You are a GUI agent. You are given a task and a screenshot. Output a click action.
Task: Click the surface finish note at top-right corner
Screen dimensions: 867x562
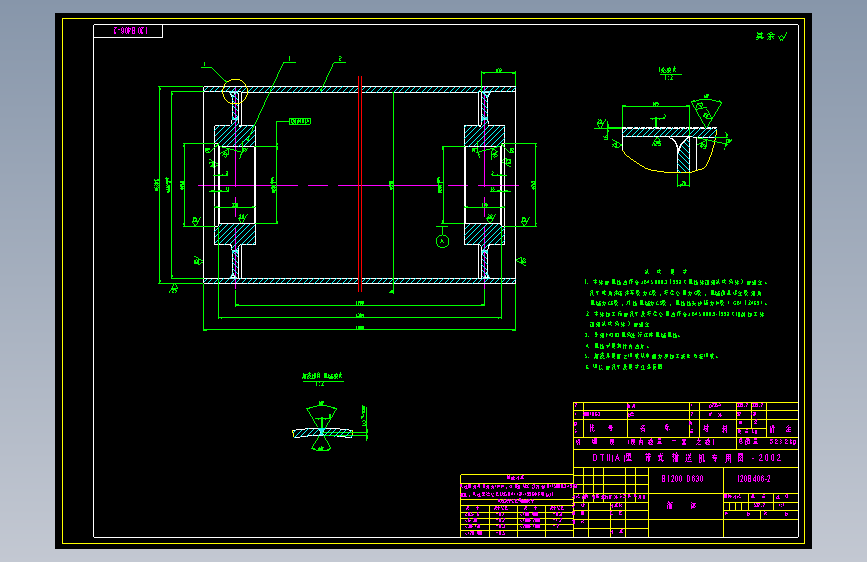pos(771,37)
